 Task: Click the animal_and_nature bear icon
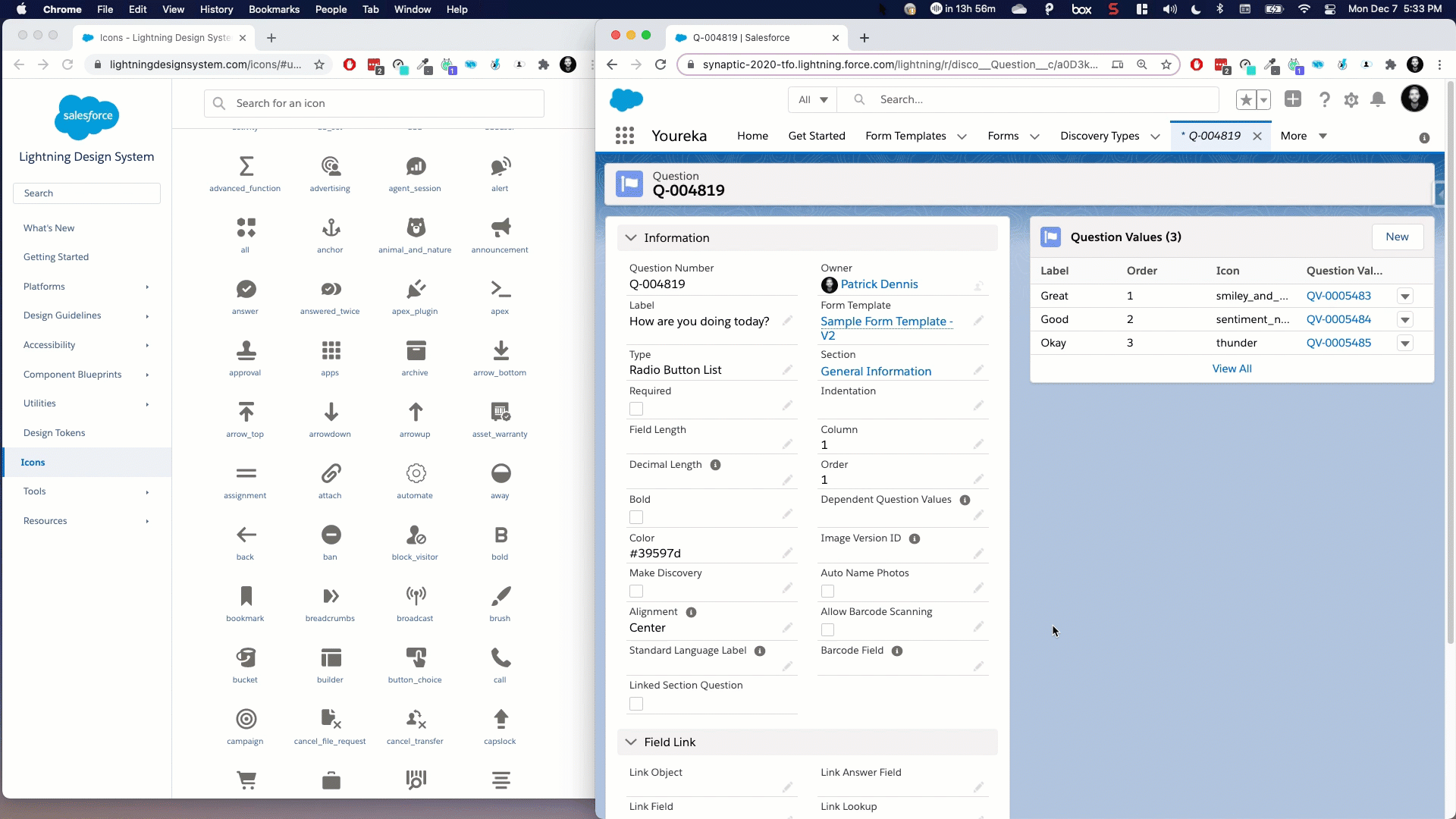click(x=416, y=227)
